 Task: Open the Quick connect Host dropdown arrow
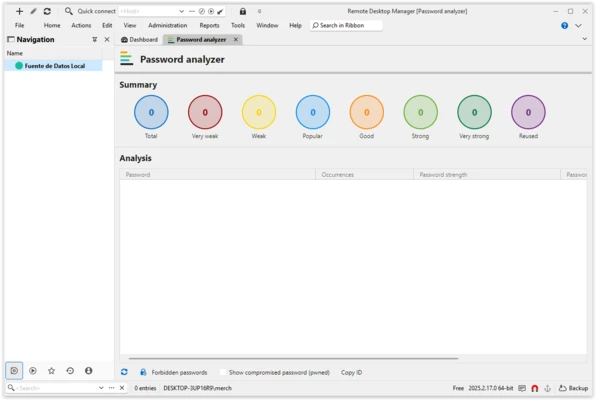pos(181,11)
